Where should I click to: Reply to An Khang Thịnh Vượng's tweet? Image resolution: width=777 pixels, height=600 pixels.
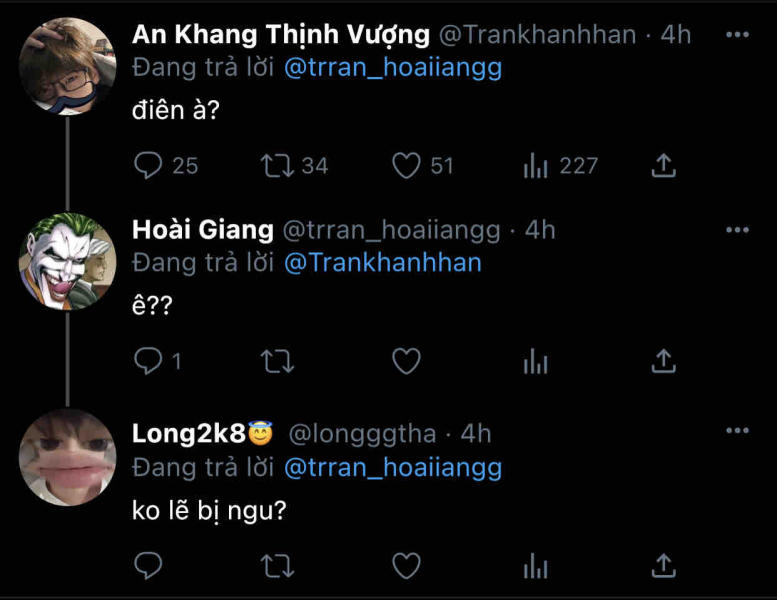pyautogui.click(x=149, y=165)
